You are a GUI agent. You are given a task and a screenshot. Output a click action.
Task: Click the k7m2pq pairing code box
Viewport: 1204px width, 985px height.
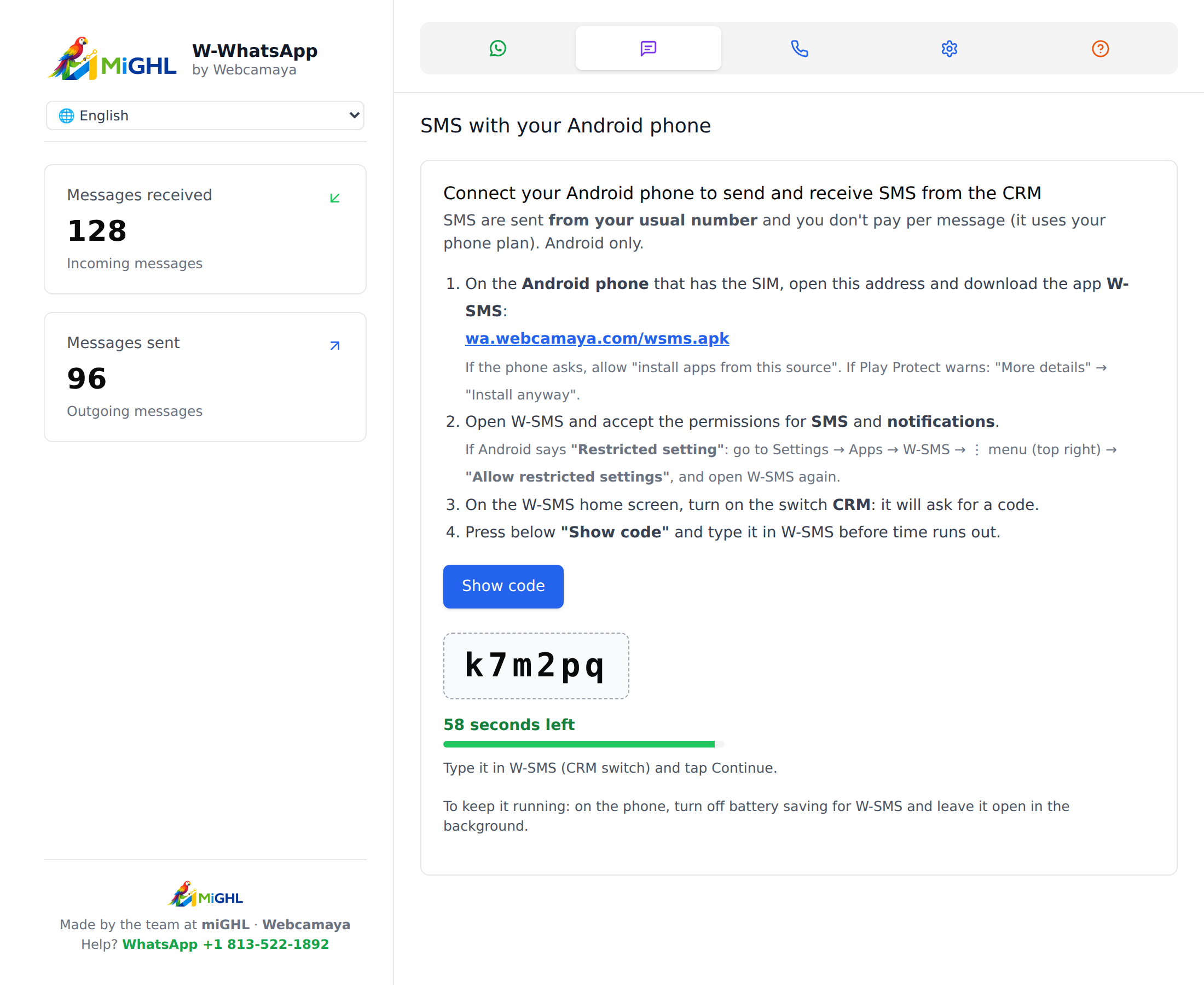tap(536, 666)
